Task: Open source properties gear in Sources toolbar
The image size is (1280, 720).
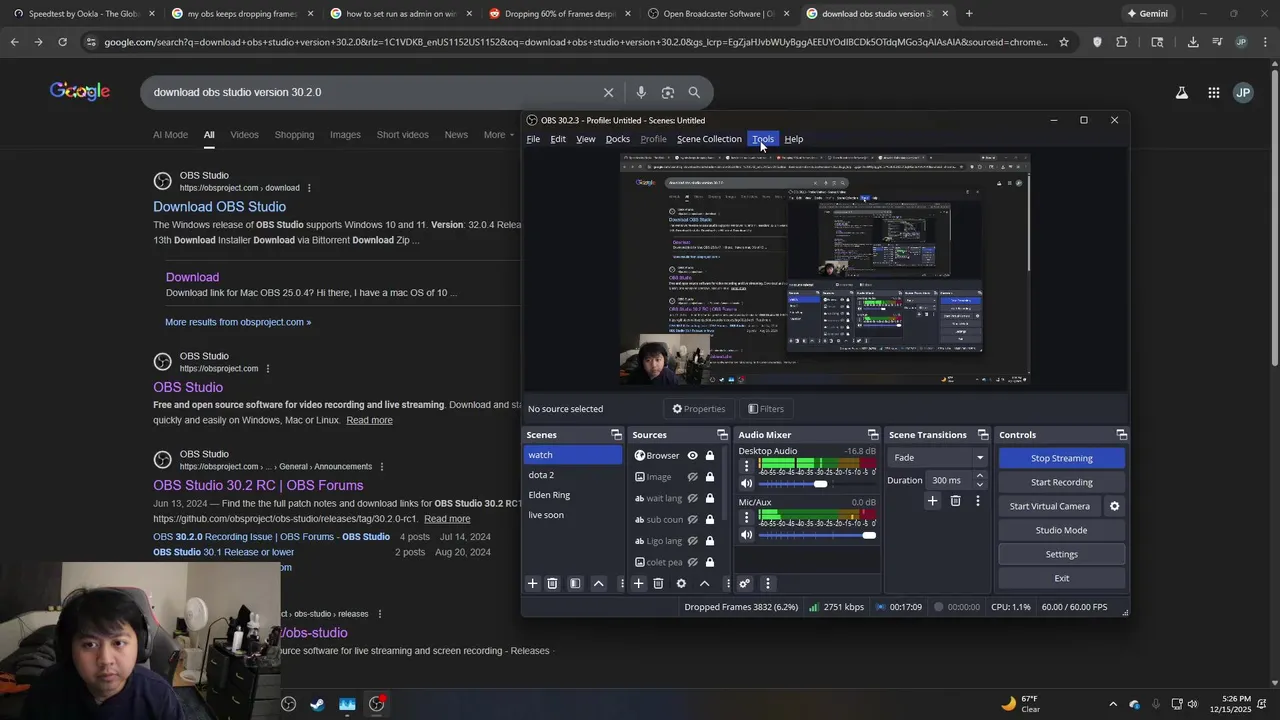Action: point(681,584)
